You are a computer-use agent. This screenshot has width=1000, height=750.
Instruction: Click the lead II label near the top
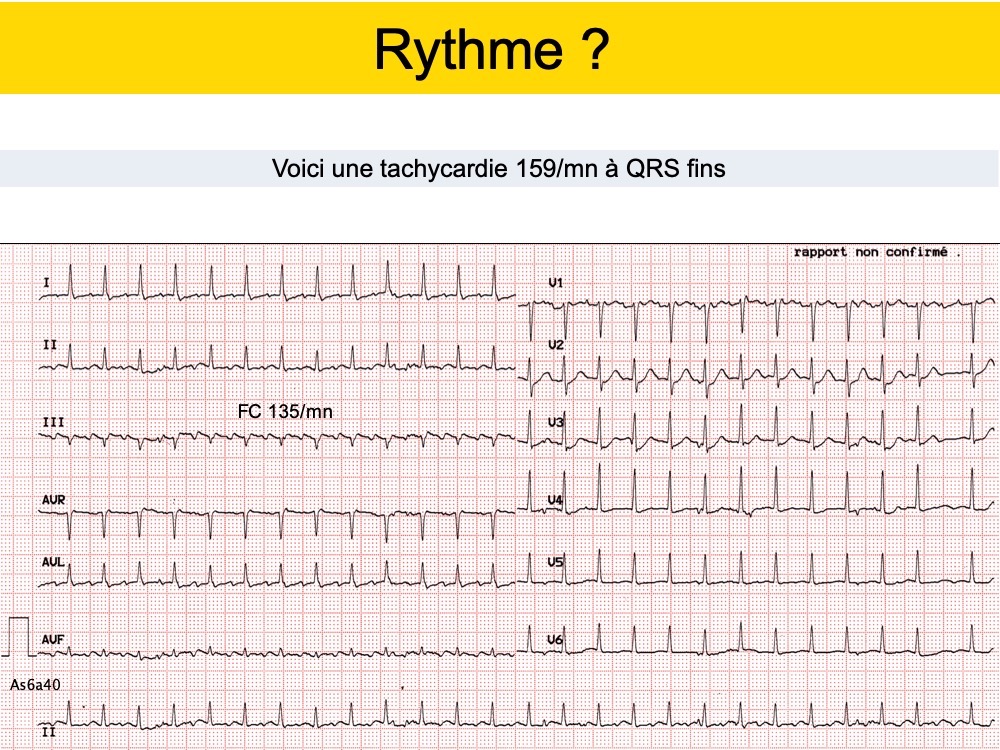click(x=49, y=345)
